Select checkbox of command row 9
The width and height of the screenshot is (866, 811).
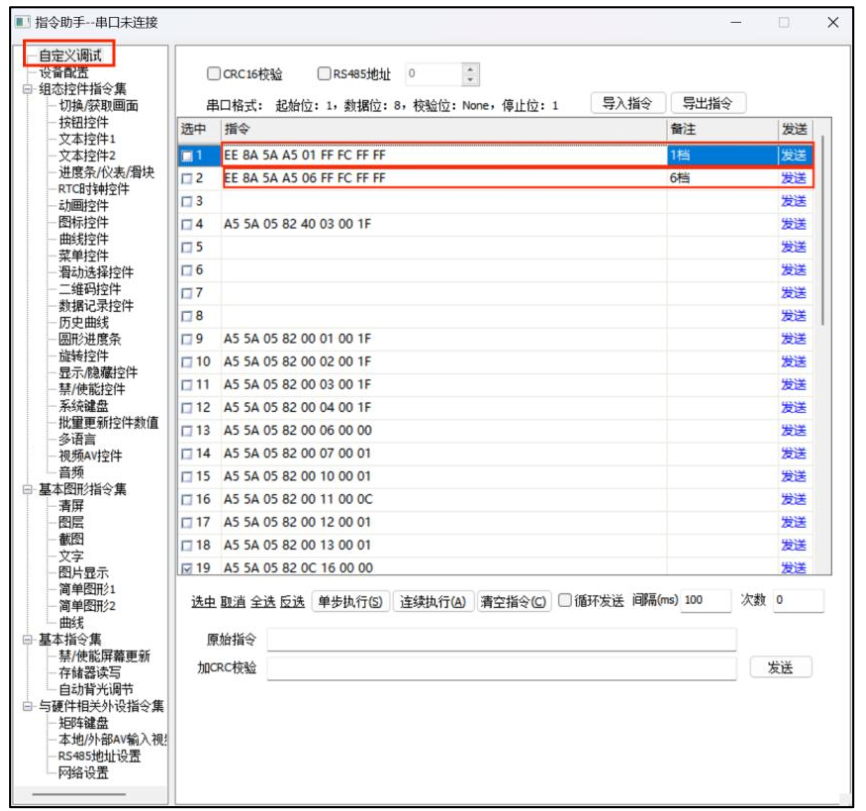[187, 340]
